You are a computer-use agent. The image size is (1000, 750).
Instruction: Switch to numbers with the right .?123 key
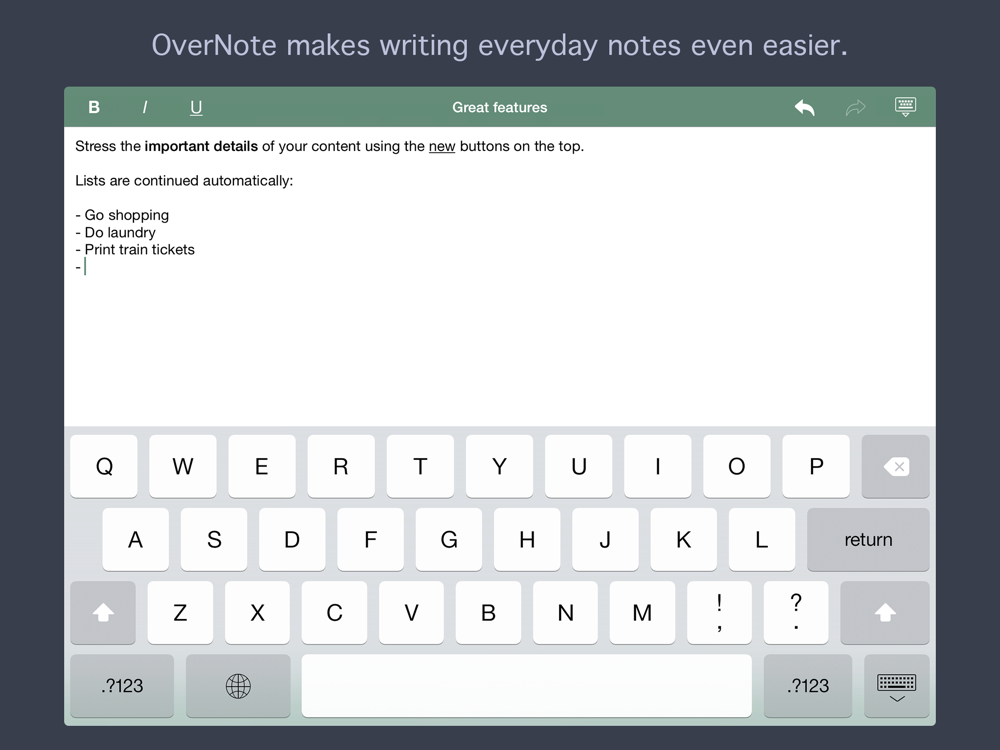click(x=808, y=686)
